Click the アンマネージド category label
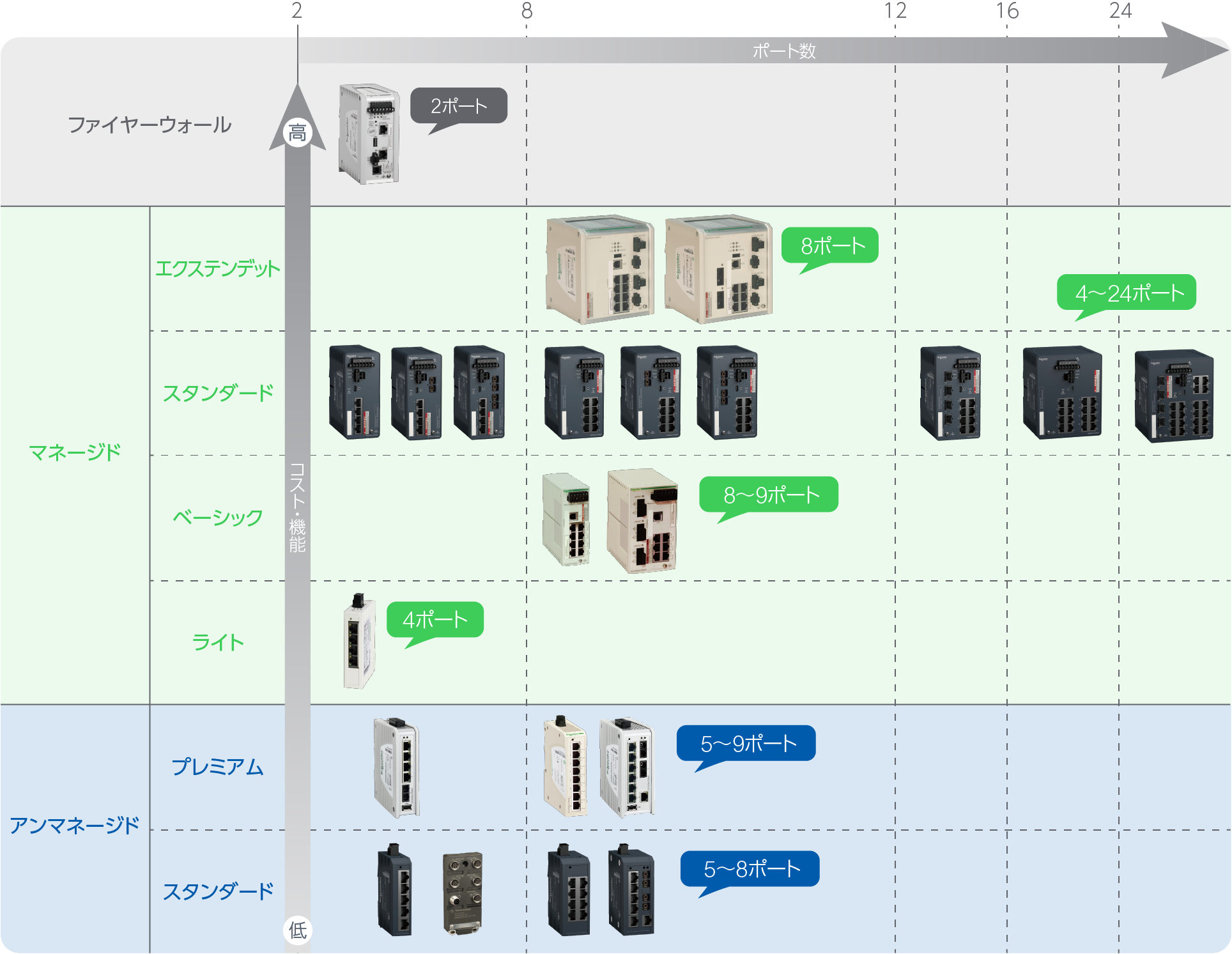 [75, 826]
